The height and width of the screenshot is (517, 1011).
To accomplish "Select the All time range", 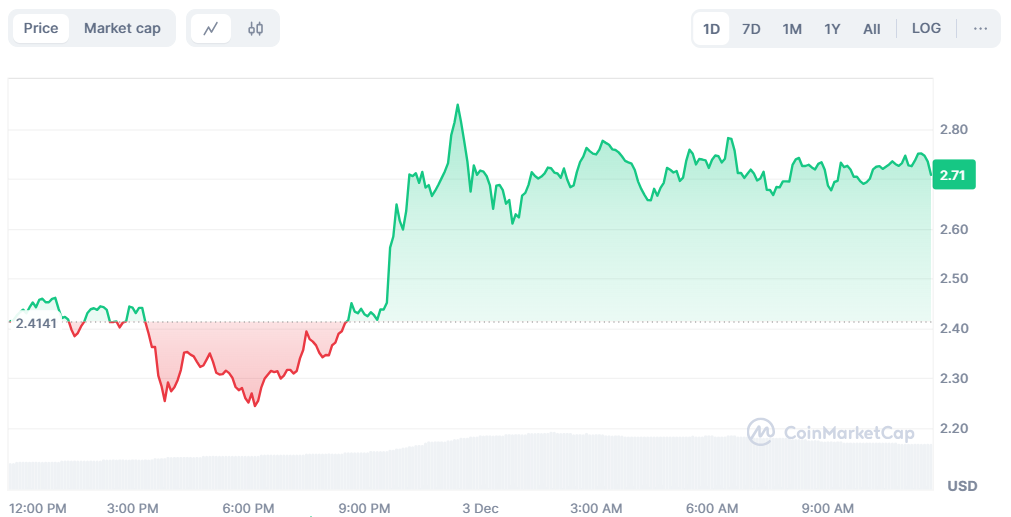I will pos(872,29).
